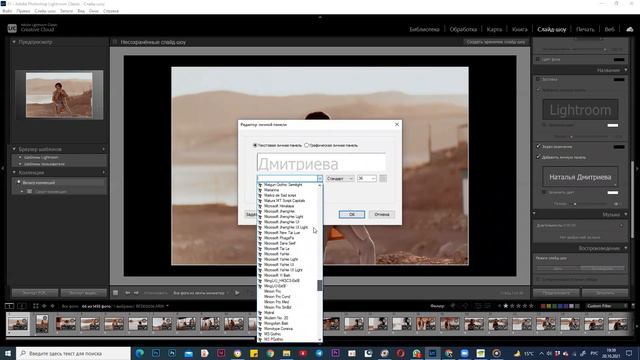Open the cloud sync status icon
The width and height of the screenshot is (640, 360).
click(630, 29)
